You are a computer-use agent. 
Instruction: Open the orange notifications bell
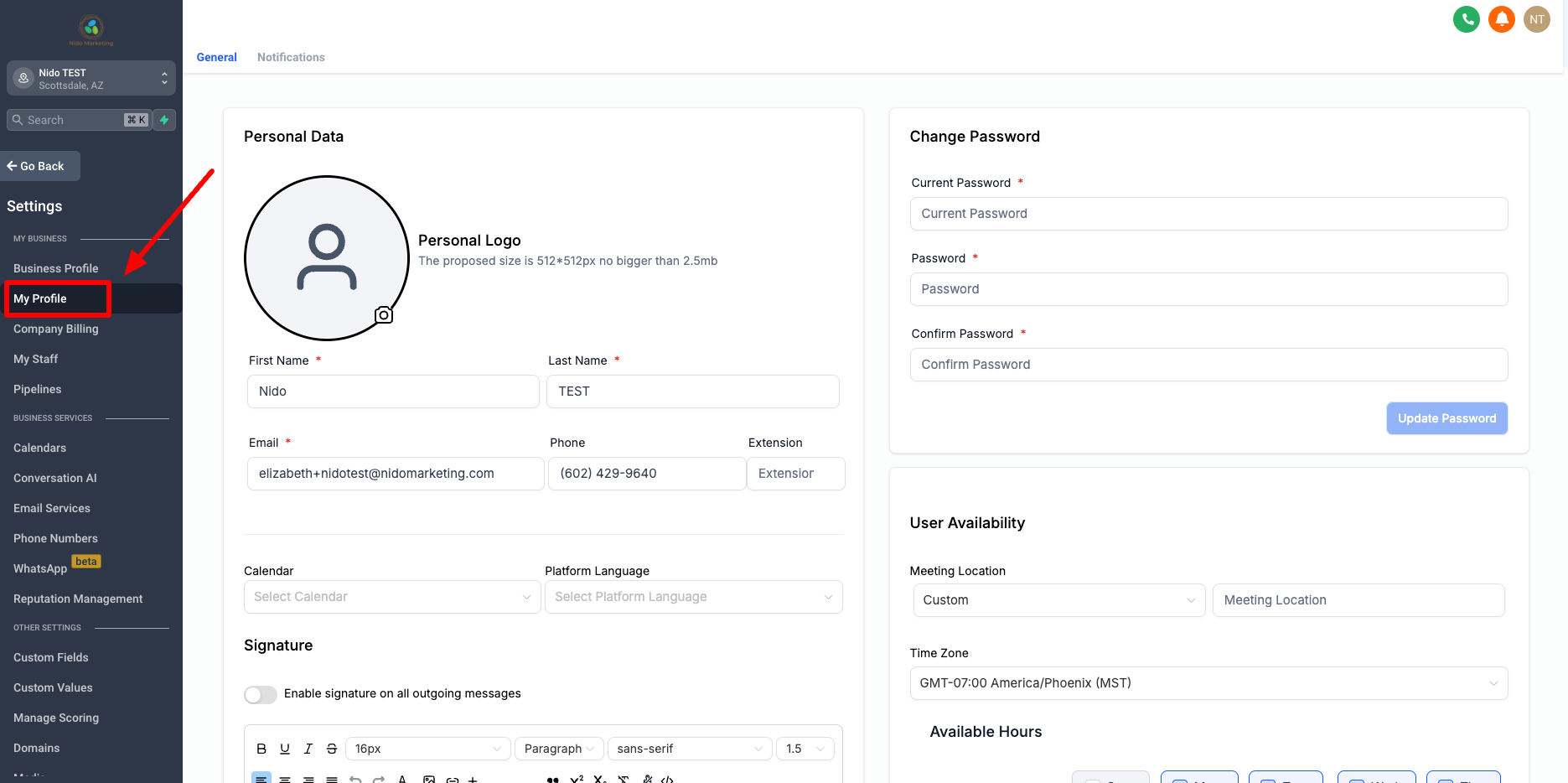(1501, 19)
